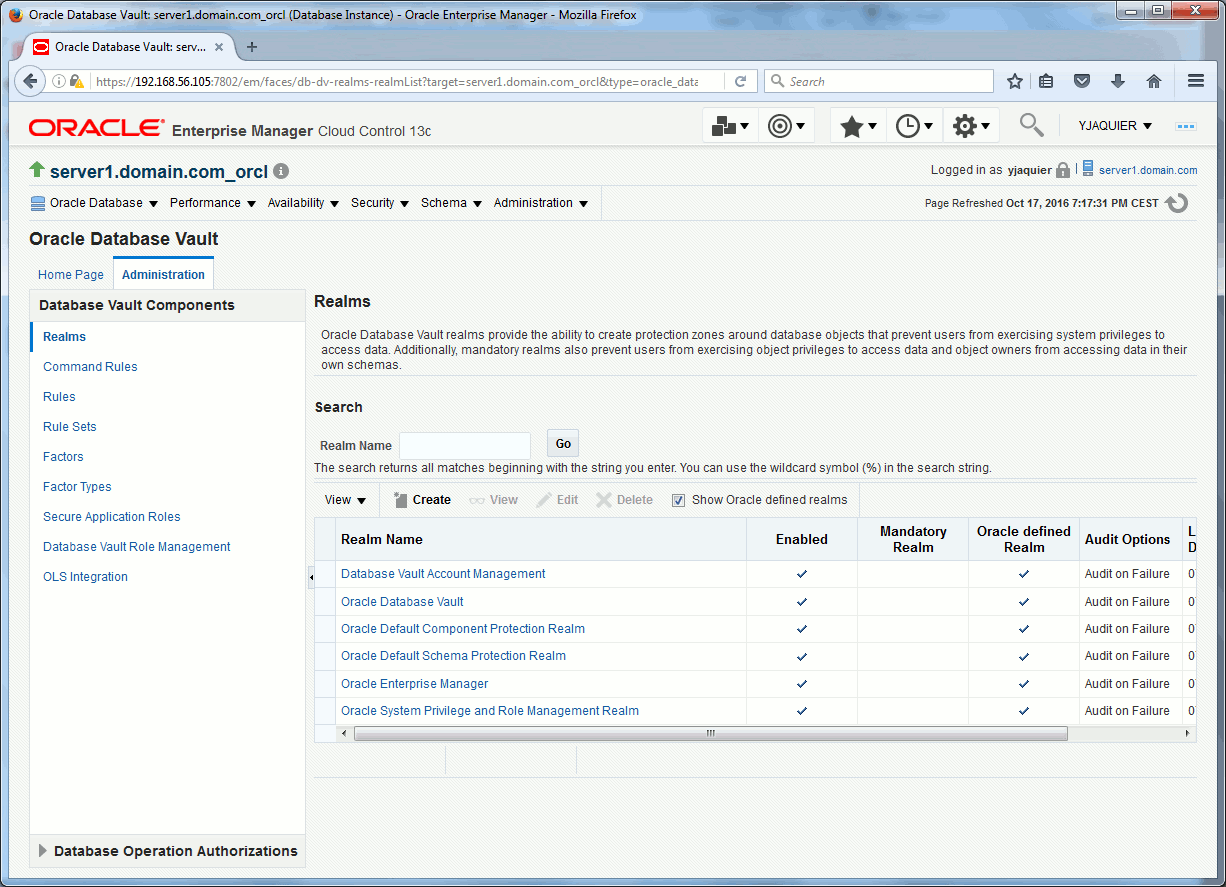The width and height of the screenshot is (1226, 887).
Task: Open the Database Vault Account Management realm link
Action: [x=442, y=573]
